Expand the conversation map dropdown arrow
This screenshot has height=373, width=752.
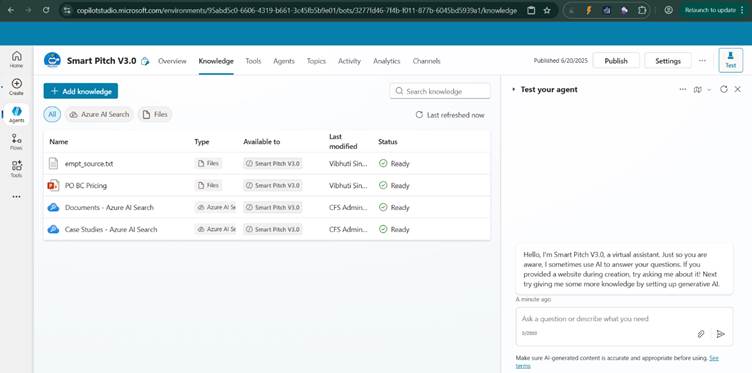coord(709,90)
